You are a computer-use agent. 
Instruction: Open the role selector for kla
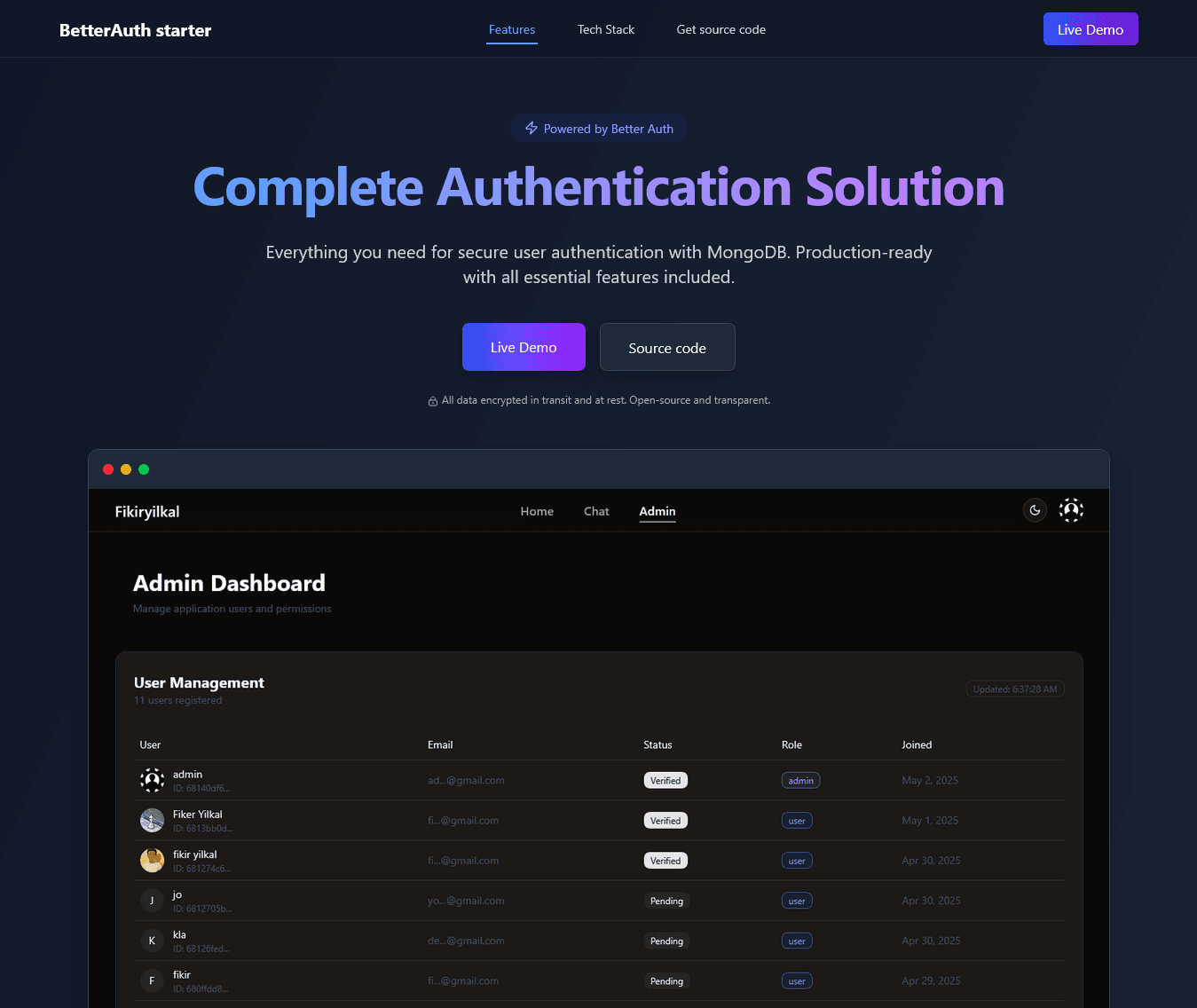tap(797, 941)
